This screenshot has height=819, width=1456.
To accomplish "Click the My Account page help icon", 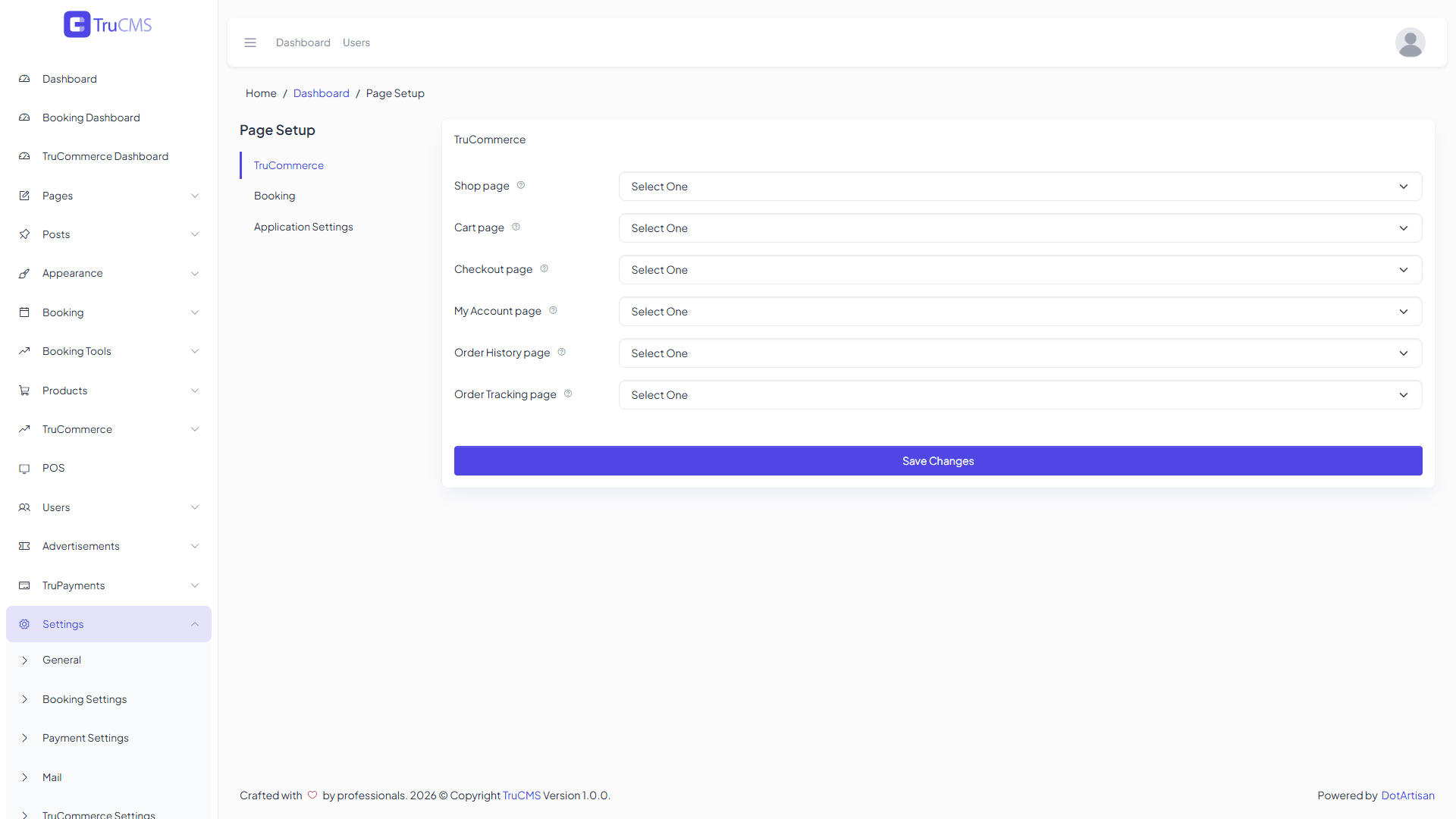I will pyautogui.click(x=553, y=310).
